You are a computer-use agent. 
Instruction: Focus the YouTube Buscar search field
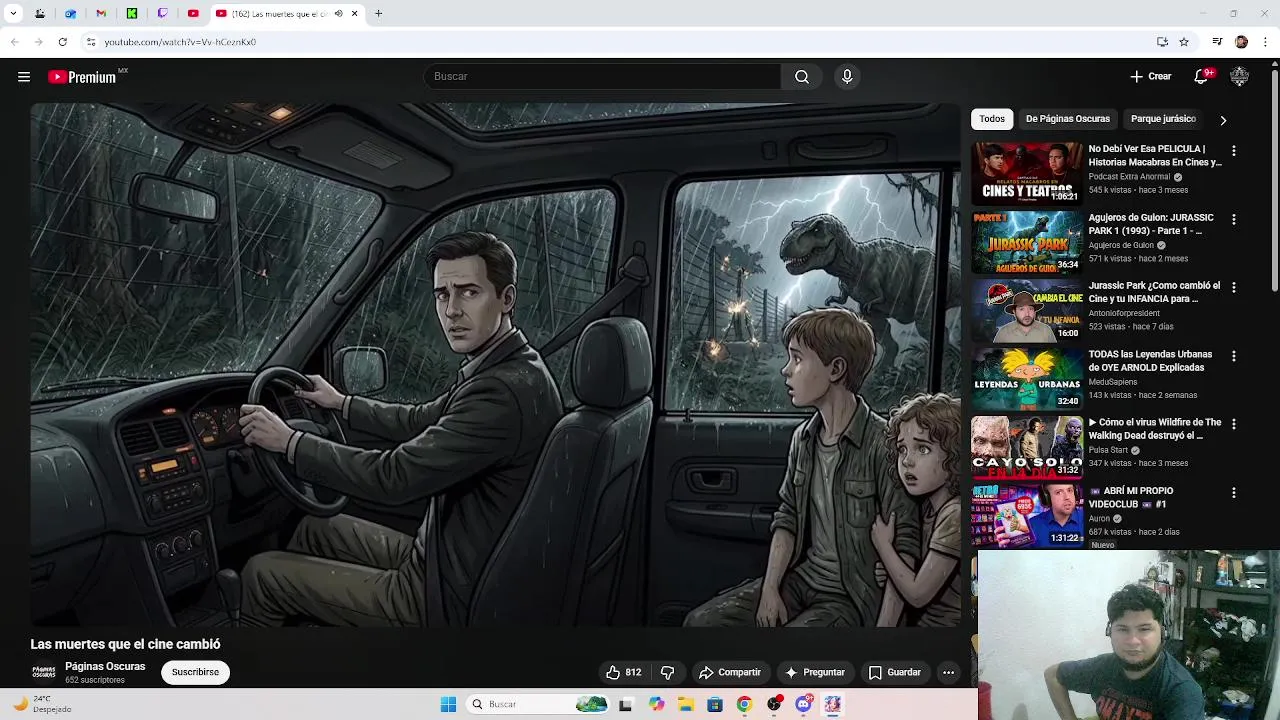pyautogui.click(x=602, y=77)
